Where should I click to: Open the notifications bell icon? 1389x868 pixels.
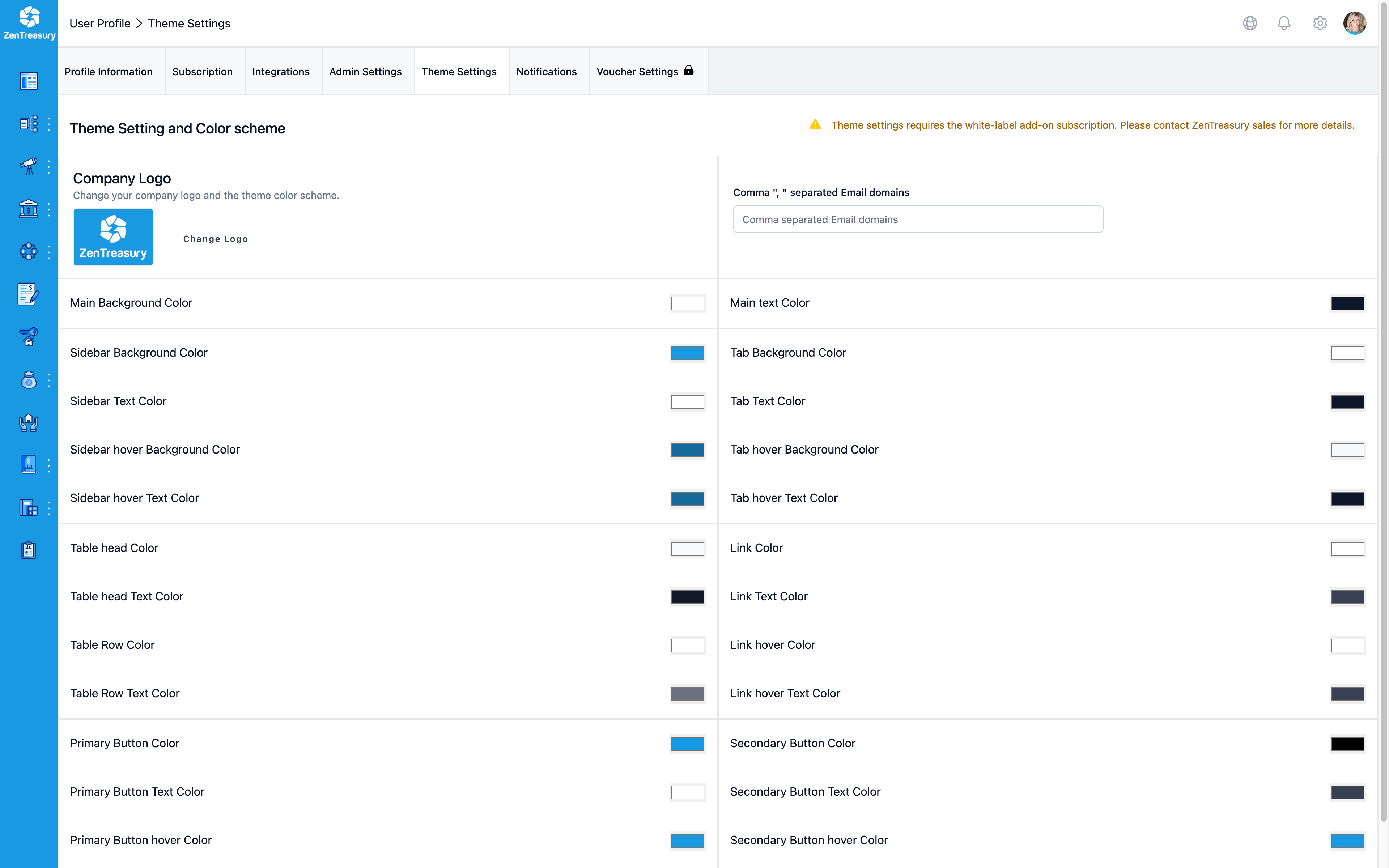[x=1284, y=23]
